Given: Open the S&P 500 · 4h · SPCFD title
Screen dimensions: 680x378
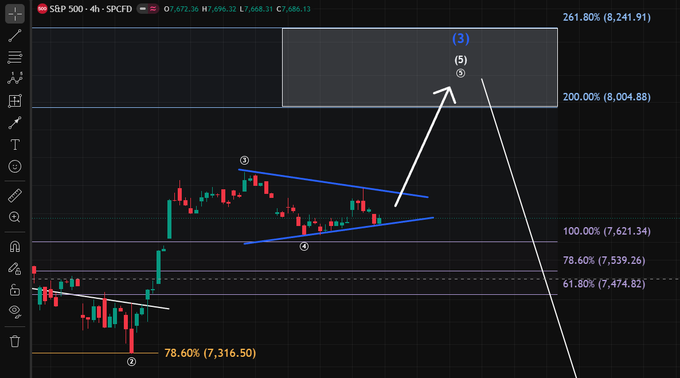Looking at the screenshot, I should tap(91, 9).
